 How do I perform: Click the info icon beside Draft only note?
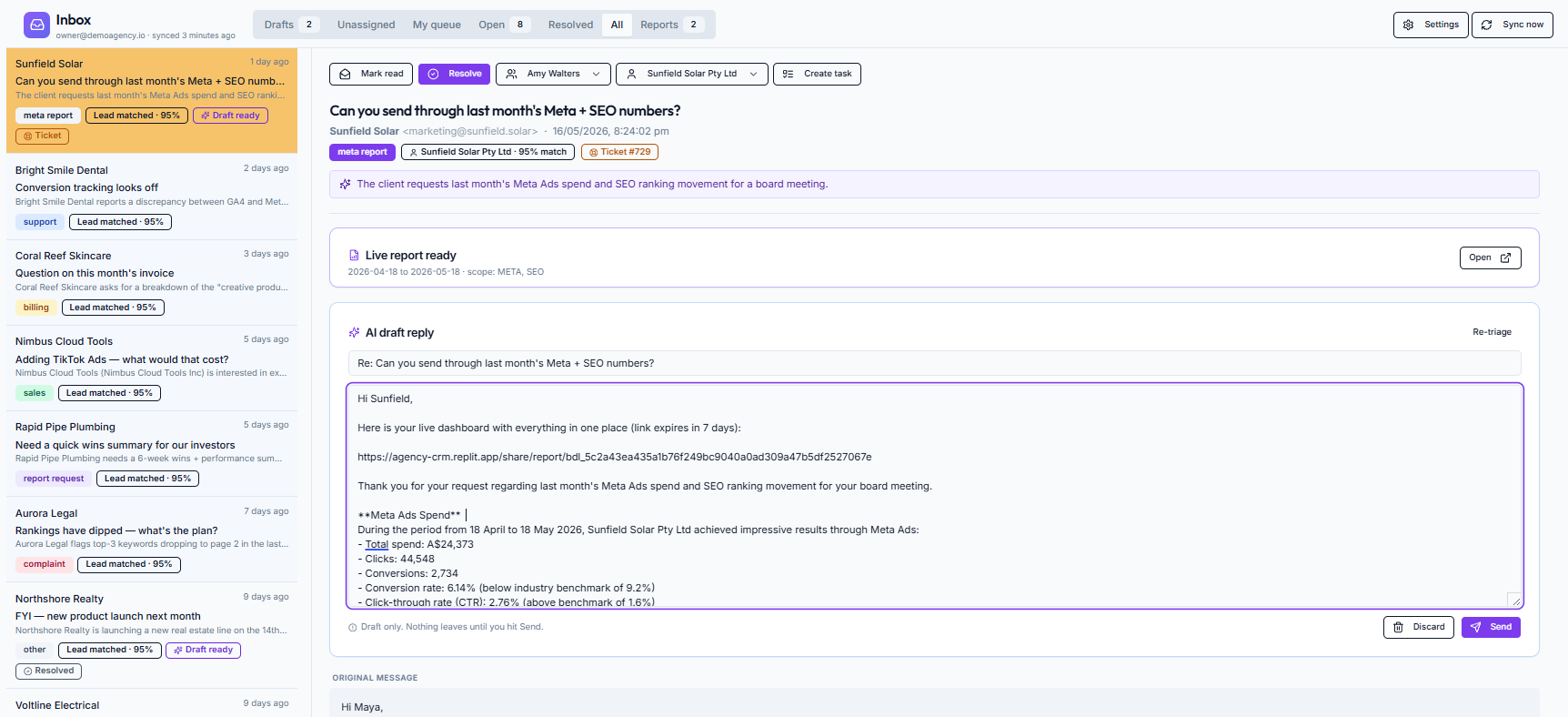(353, 627)
